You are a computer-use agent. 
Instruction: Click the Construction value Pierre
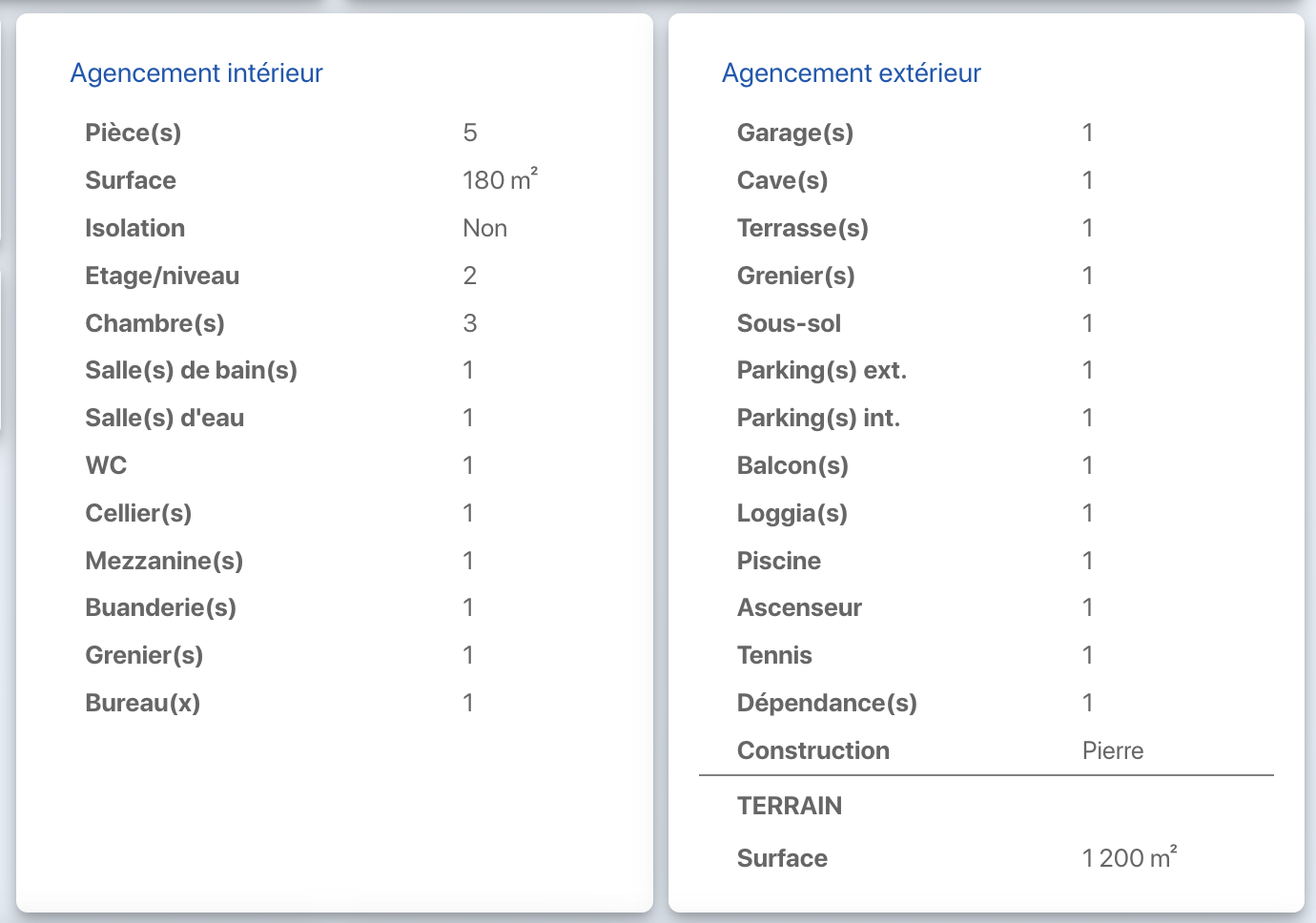[x=1112, y=750]
